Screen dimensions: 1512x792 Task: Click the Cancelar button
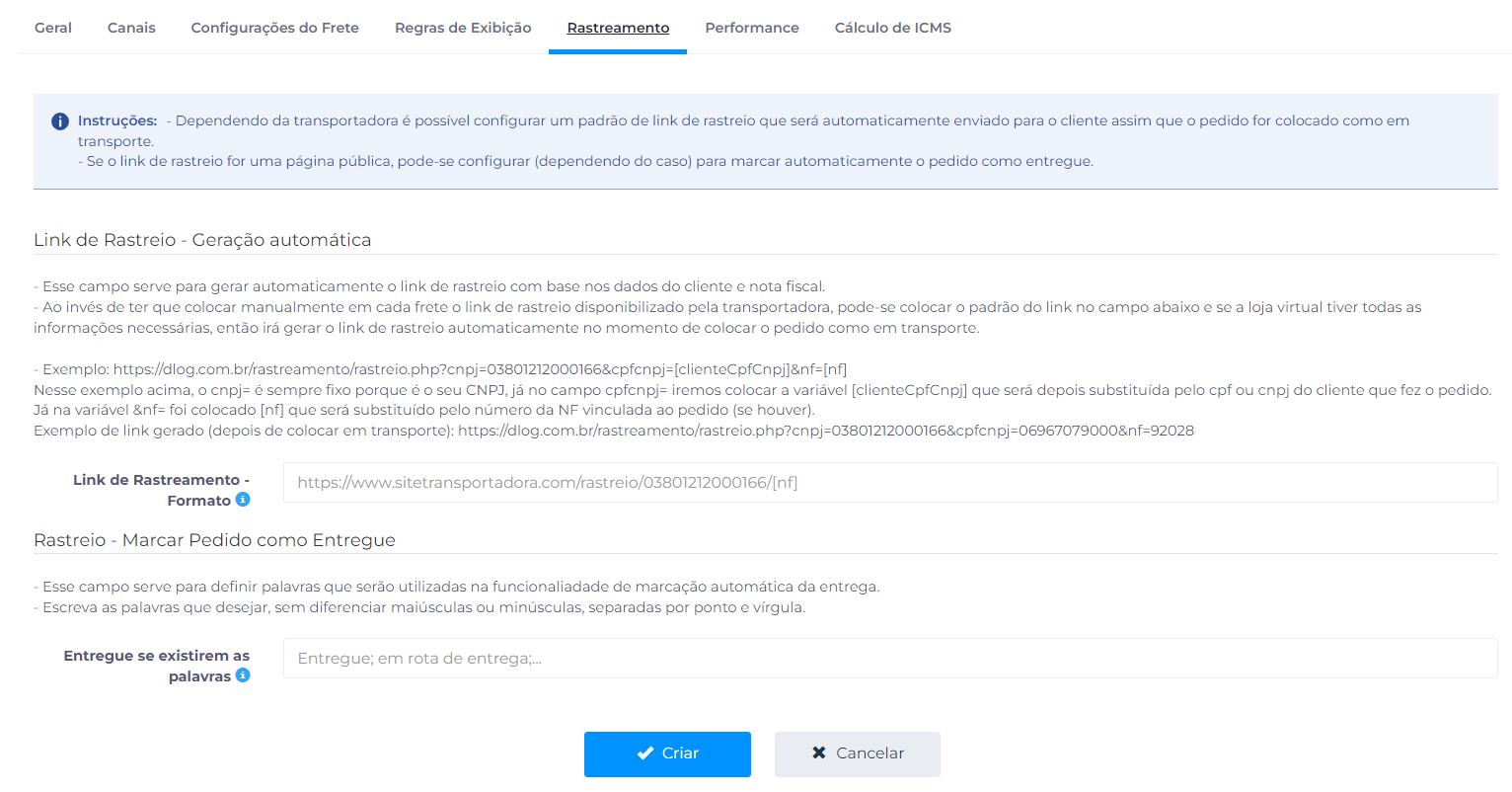[x=858, y=753]
